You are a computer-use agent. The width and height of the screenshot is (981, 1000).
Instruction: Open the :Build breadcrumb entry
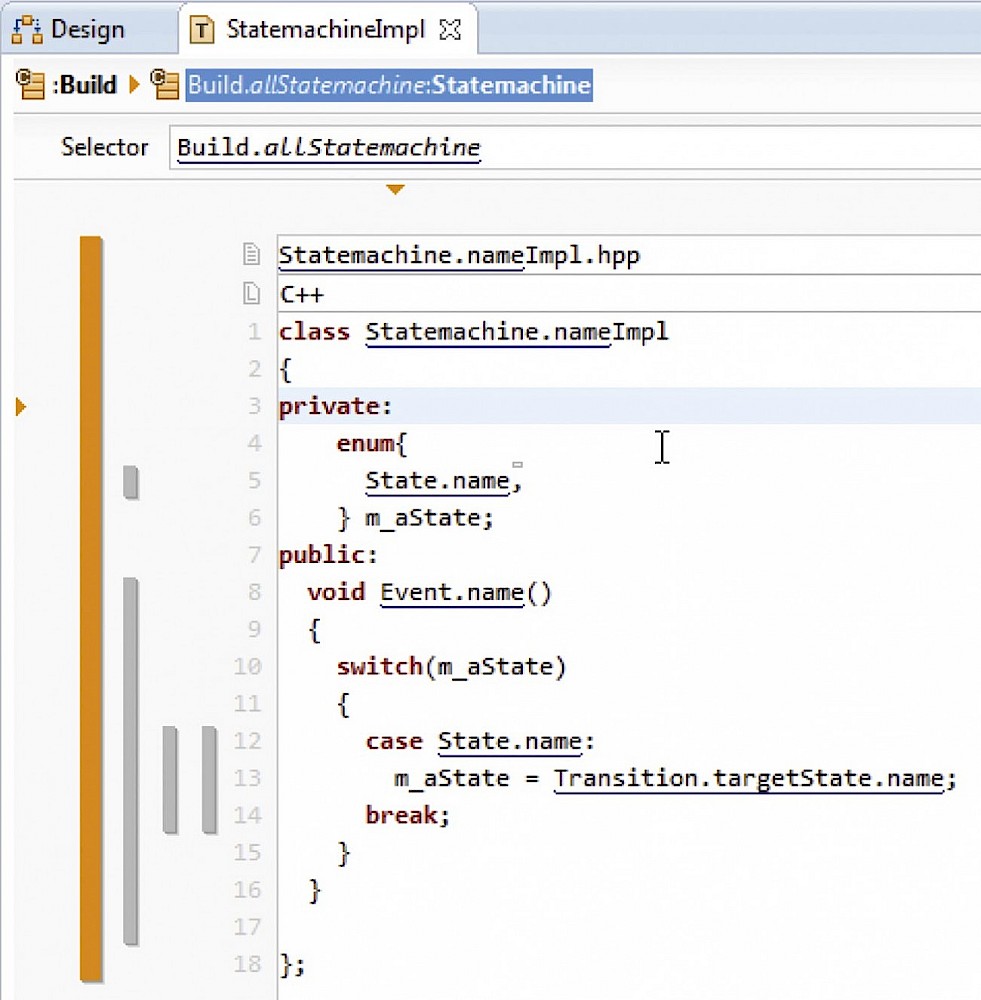point(84,85)
